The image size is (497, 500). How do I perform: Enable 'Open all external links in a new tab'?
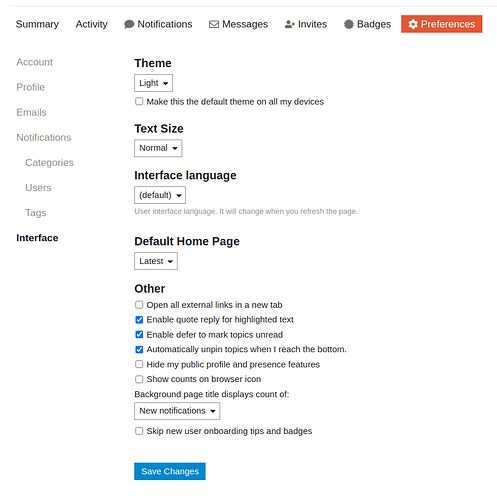[x=139, y=305]
